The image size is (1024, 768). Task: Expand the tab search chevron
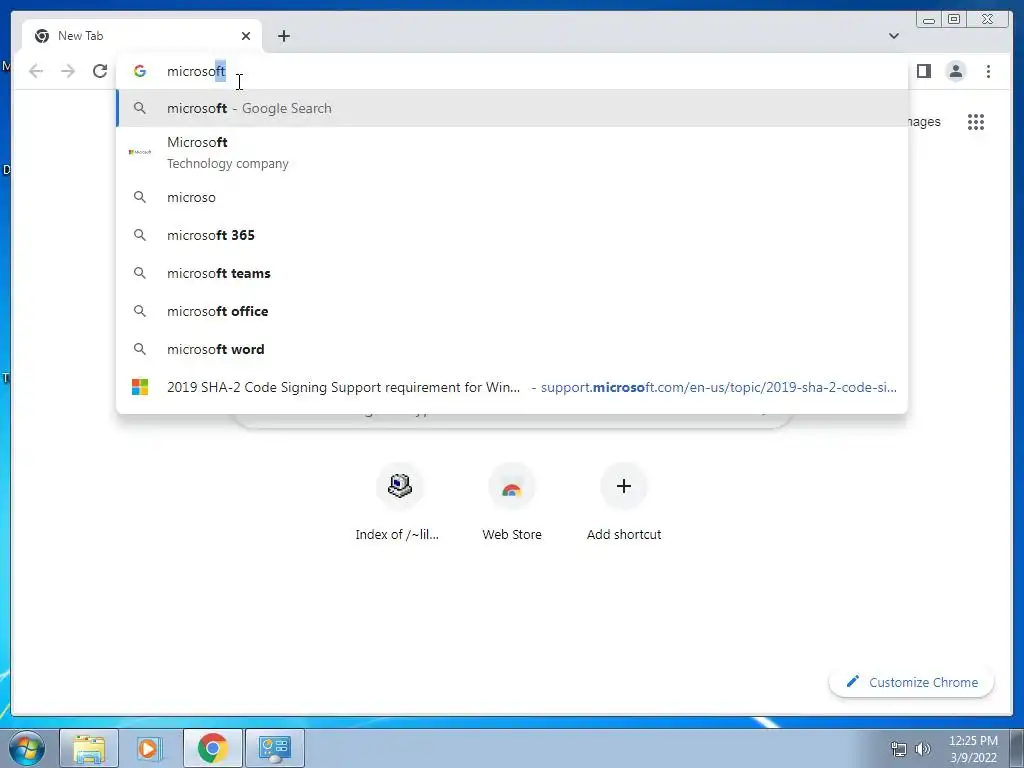893,36
